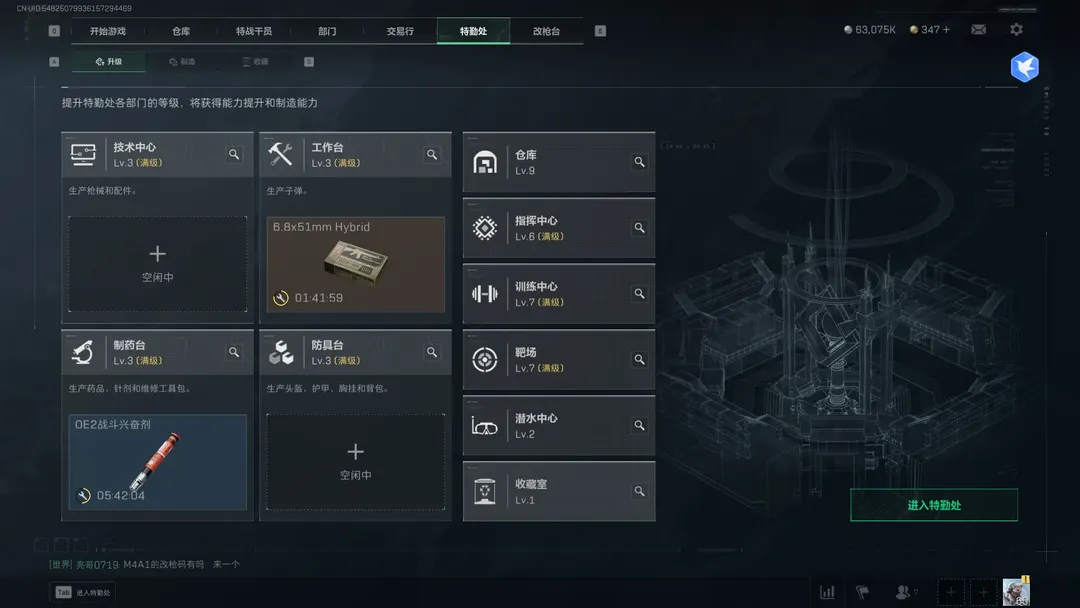Click the plus next to 347 currency
This screenshot has height=608, width=1080.
tap(946, 30)
